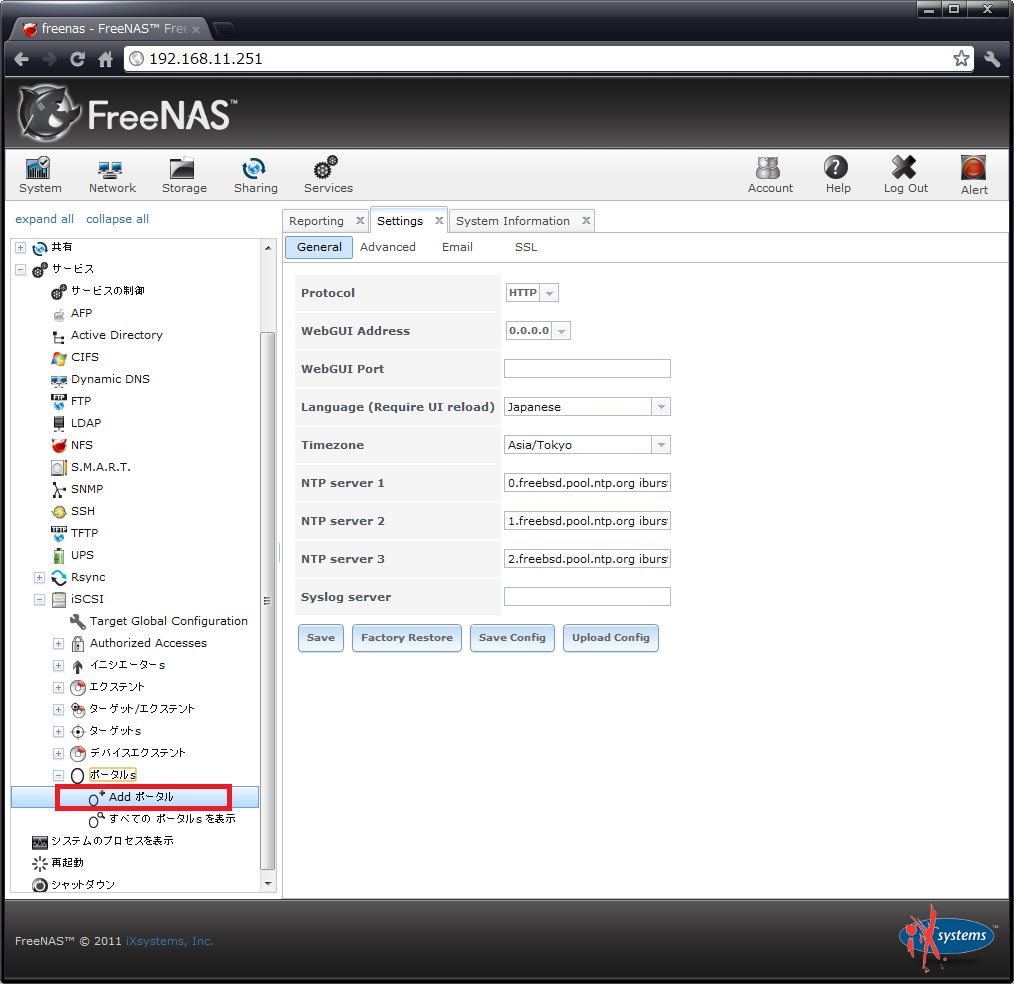Open the Account icon
Screen dimensions: 1014x984
click(x=770, y=175)
